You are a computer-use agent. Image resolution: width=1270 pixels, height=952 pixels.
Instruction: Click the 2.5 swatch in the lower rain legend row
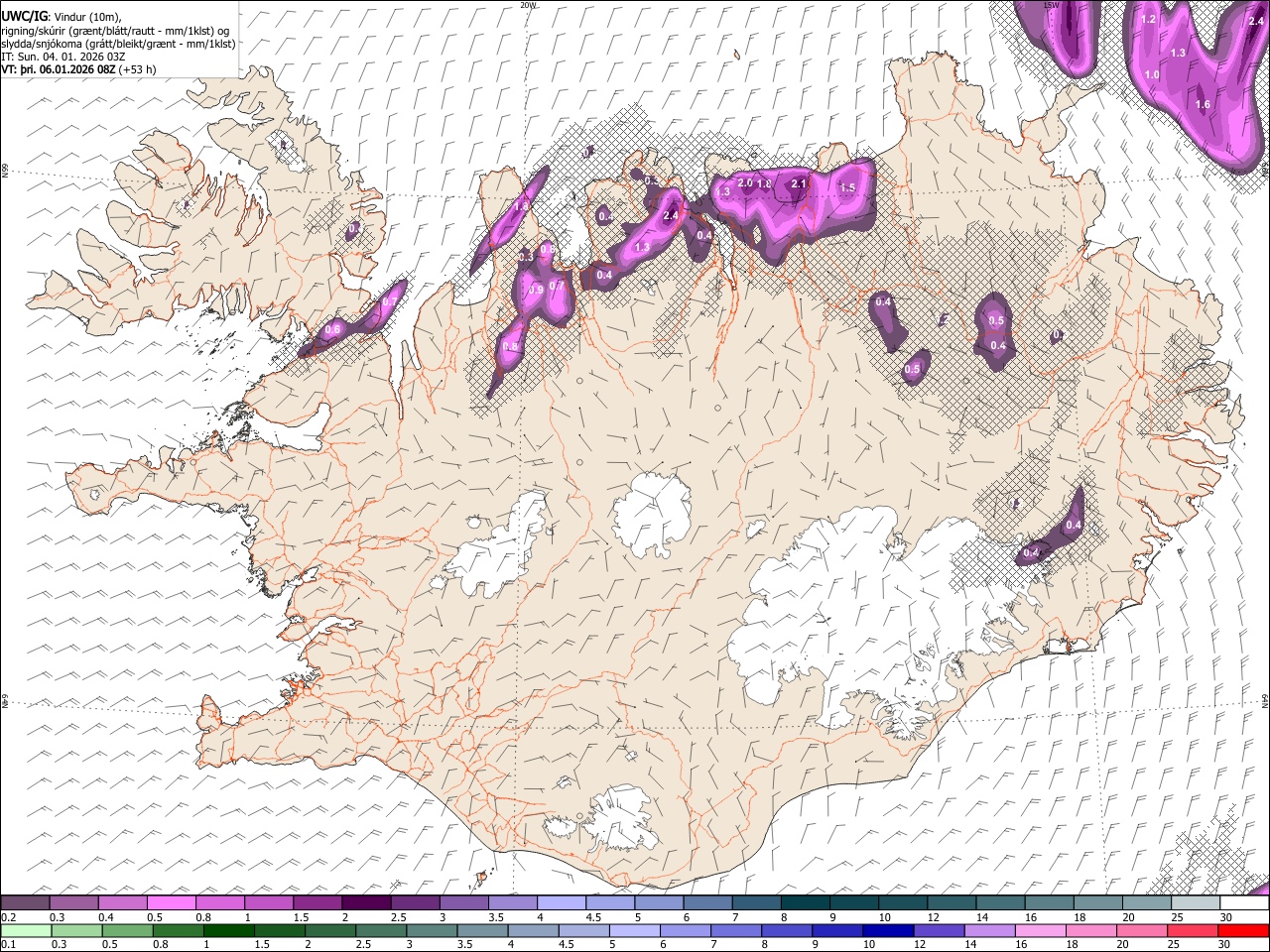380,930
